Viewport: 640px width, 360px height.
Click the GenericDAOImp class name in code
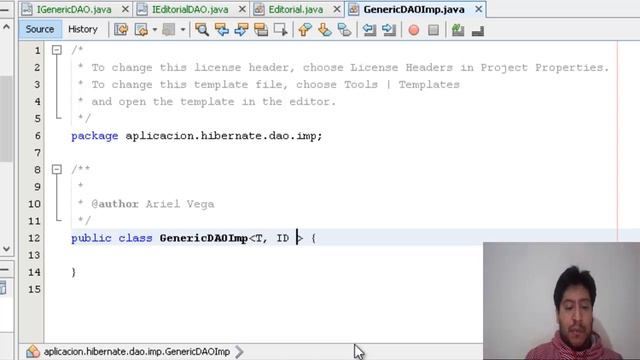click(204, 238)
